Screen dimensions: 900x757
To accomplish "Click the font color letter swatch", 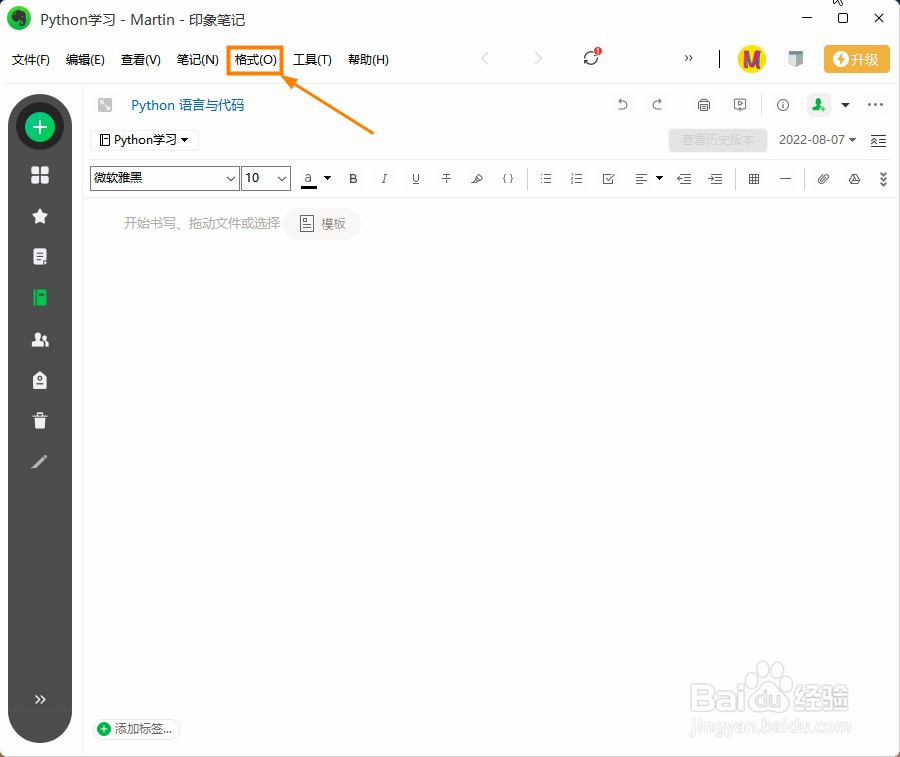I will [309, 179].
